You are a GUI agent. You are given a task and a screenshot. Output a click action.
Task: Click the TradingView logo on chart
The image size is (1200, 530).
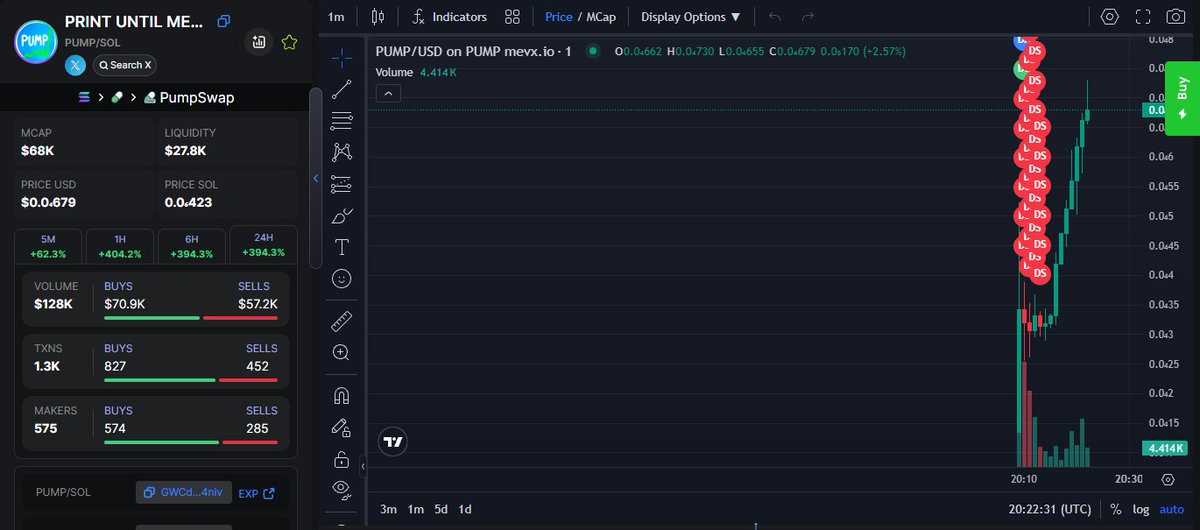click(x=393, y=441)
